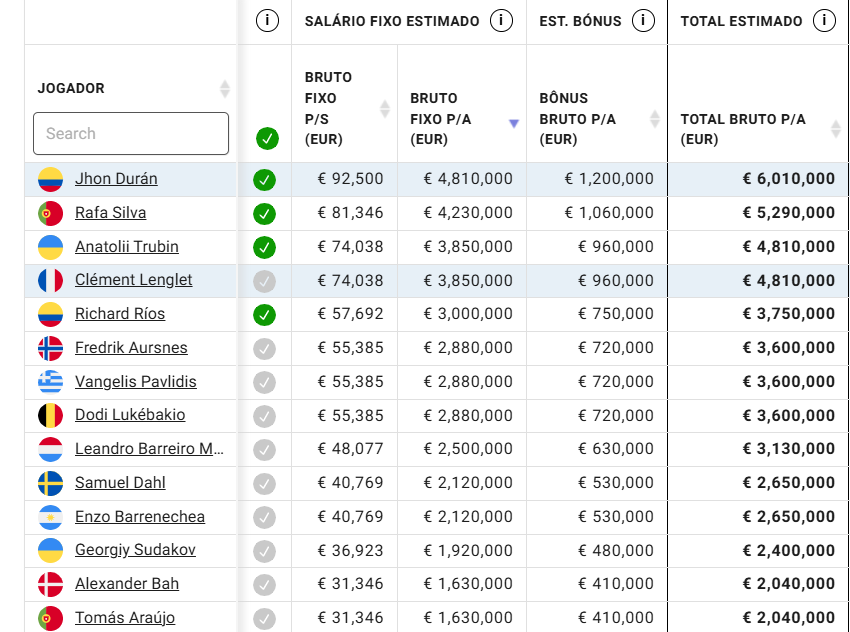This screenshot has width=850, height=632.
Task: Open the Georgiy Sudakov player link
Action: coord(135,550)
